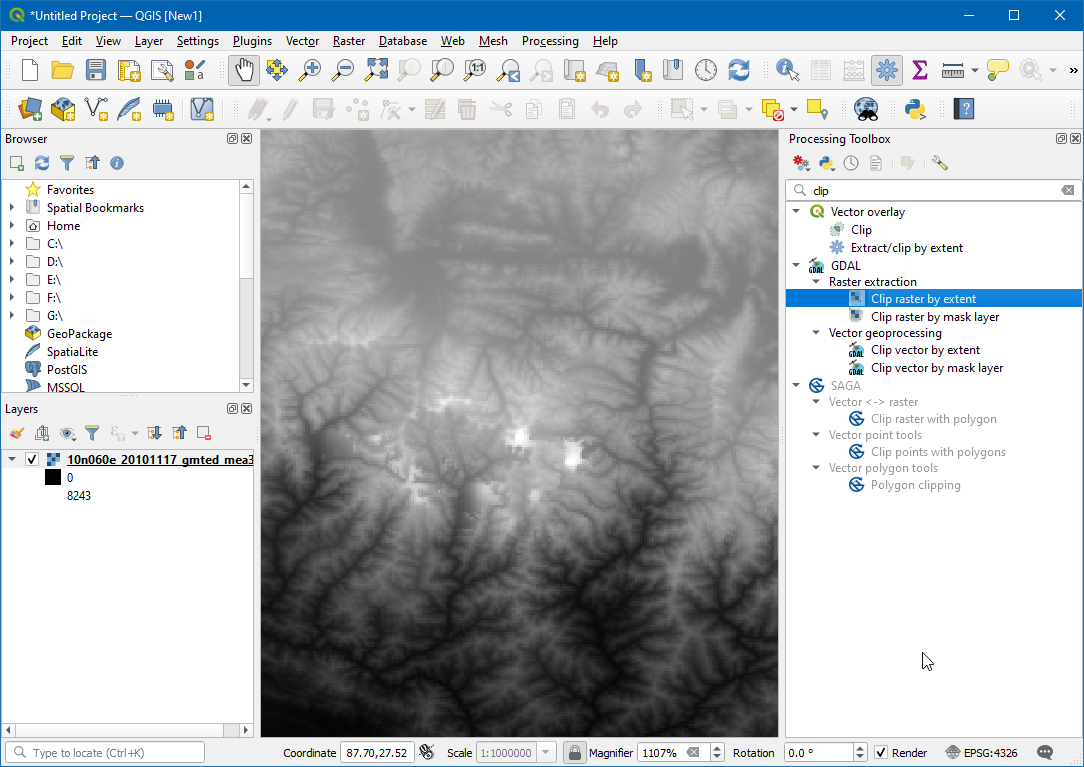Screen dimensions: 1084x767
Task: Select the Pan Map hand tool
Action: pos(244,70)
